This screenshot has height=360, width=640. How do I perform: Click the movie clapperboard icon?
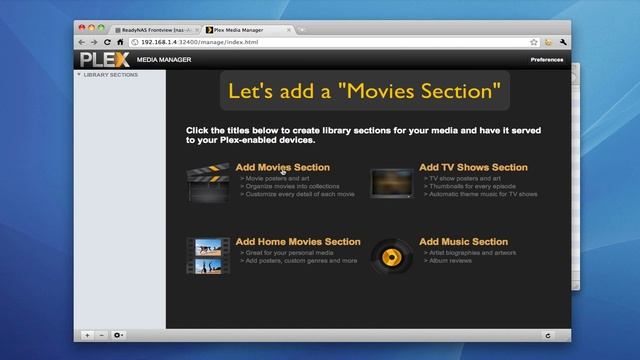coord(208,182)
